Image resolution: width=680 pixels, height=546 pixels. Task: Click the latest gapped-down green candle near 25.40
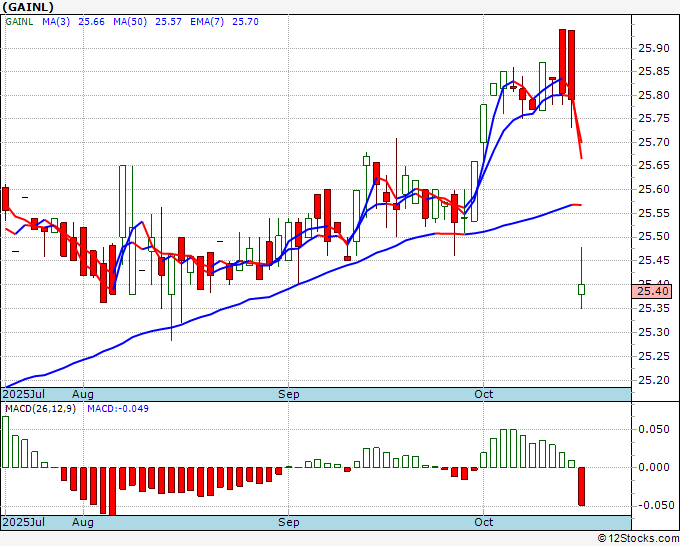tap(582, 289)
